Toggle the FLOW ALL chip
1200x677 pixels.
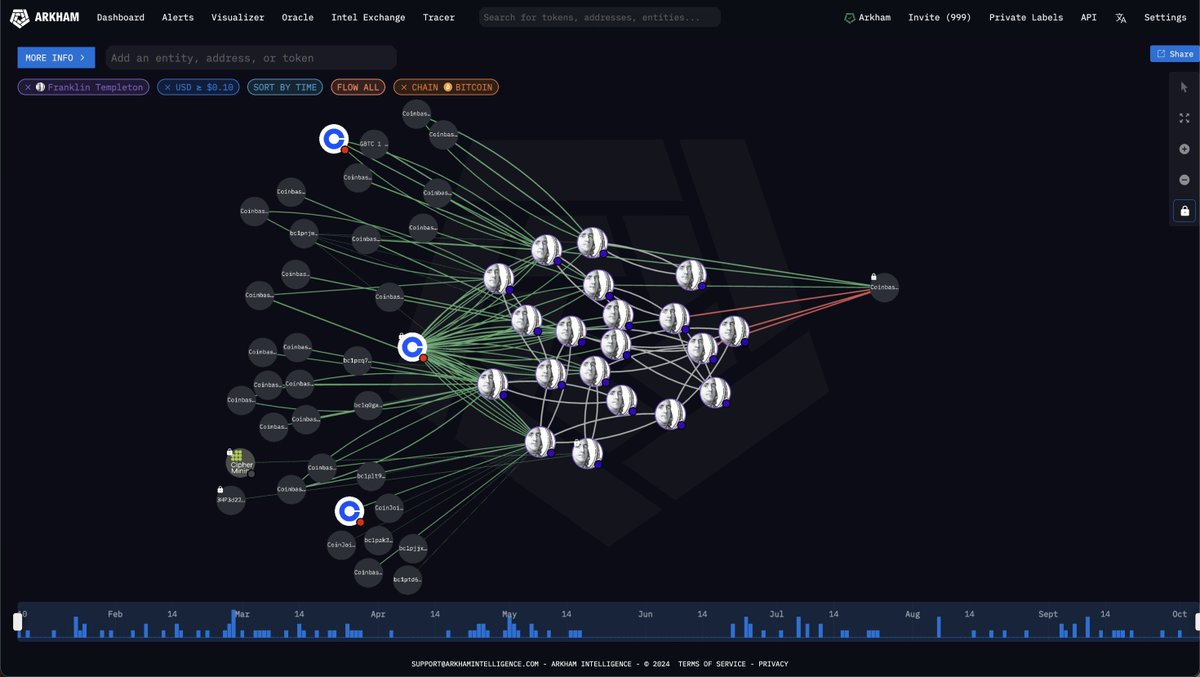pyautogui.click(x=357, y=87)
